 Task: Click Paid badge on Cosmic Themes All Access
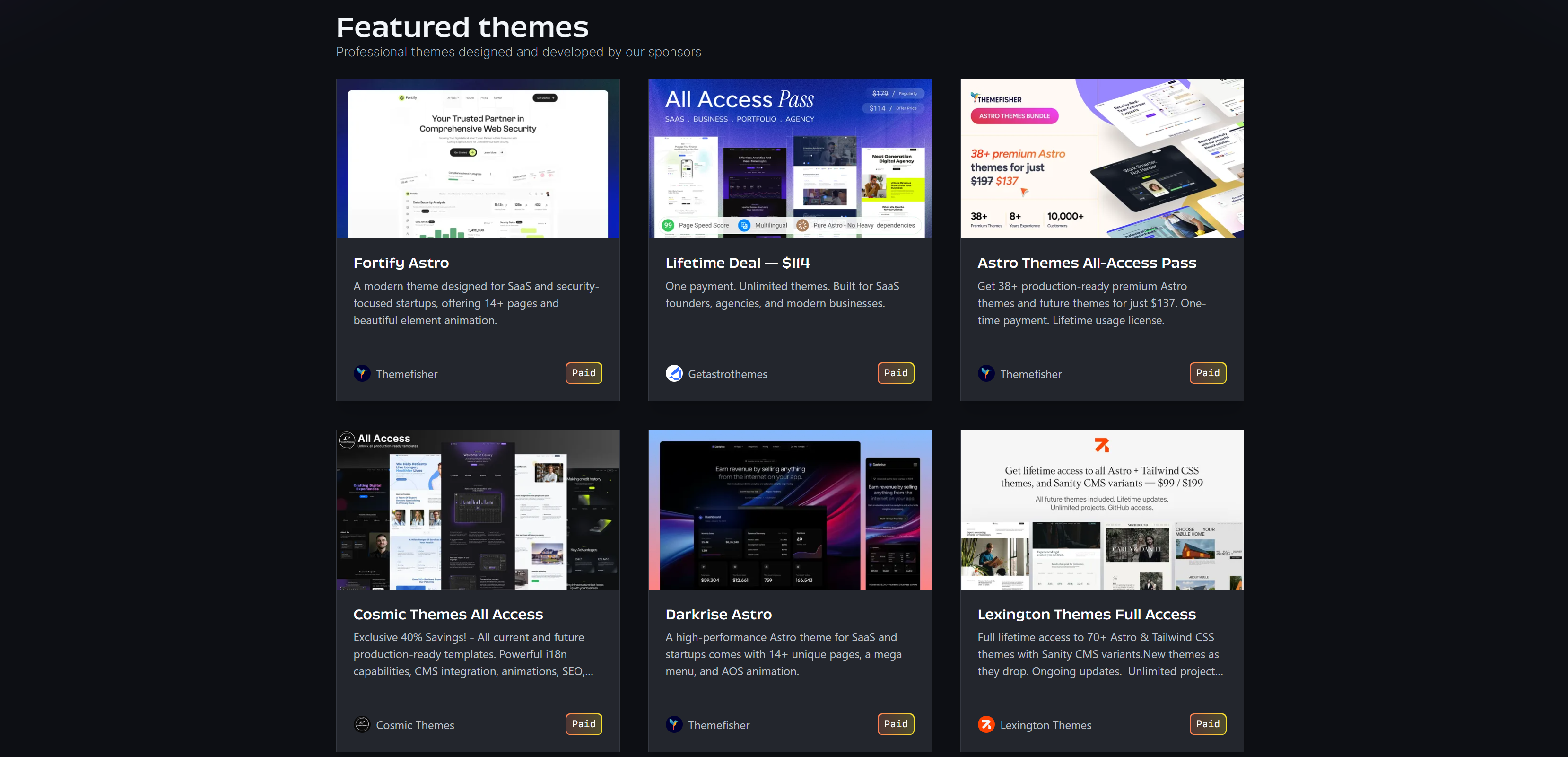coord(584,724)
